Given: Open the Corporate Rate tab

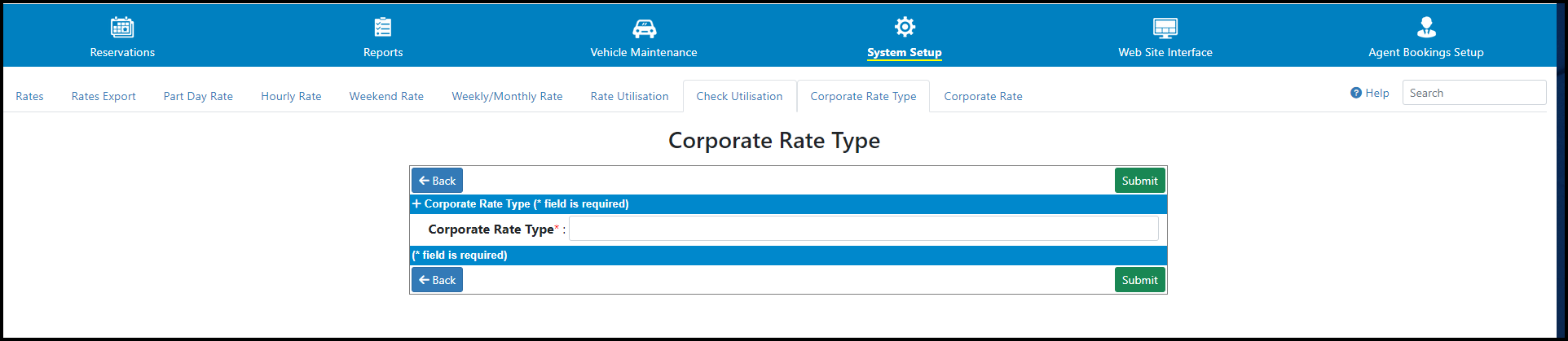Looking at the screenshot, I should [983, 96].
